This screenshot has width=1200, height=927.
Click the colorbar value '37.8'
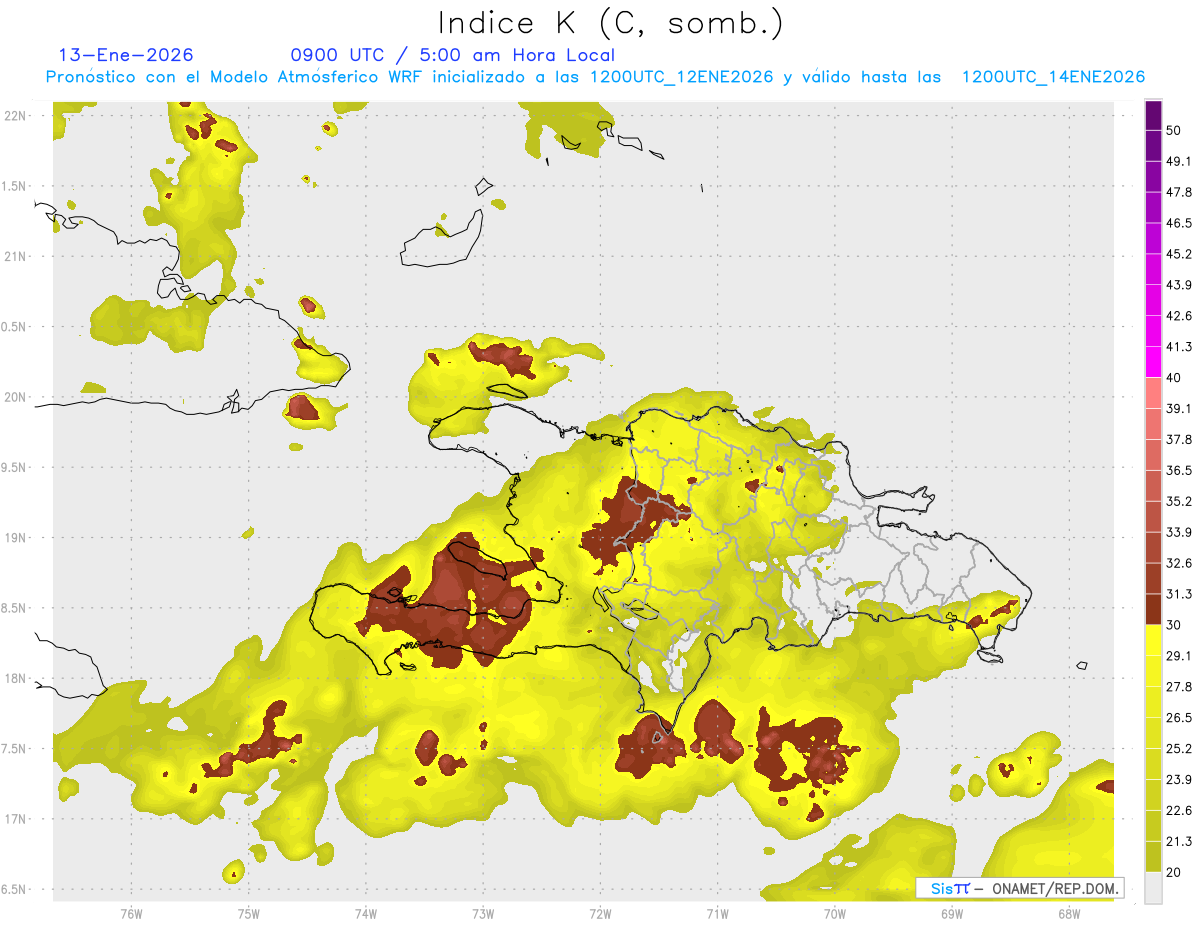[x=1179, y=439]
